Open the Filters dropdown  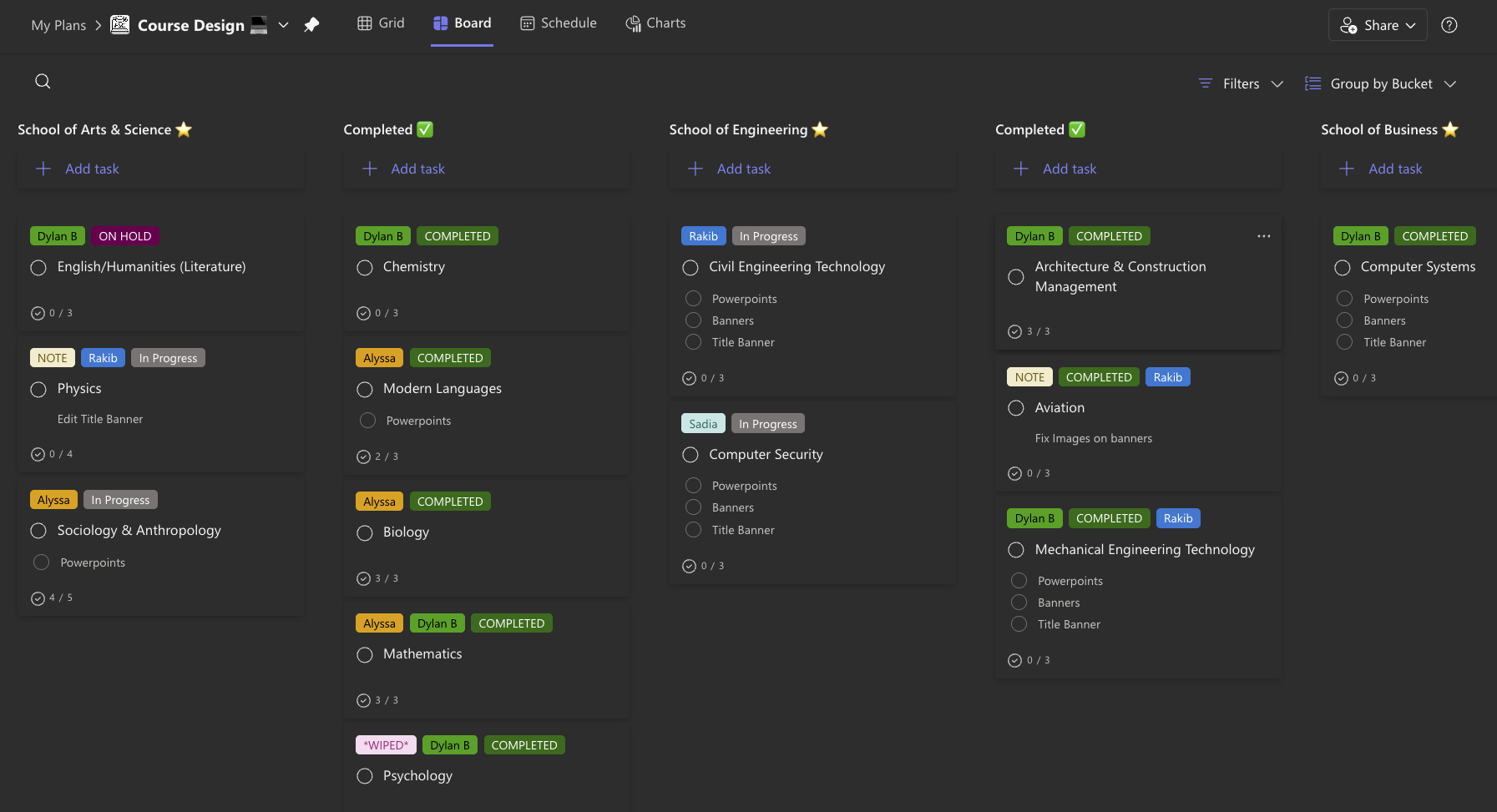point(1241,83)
